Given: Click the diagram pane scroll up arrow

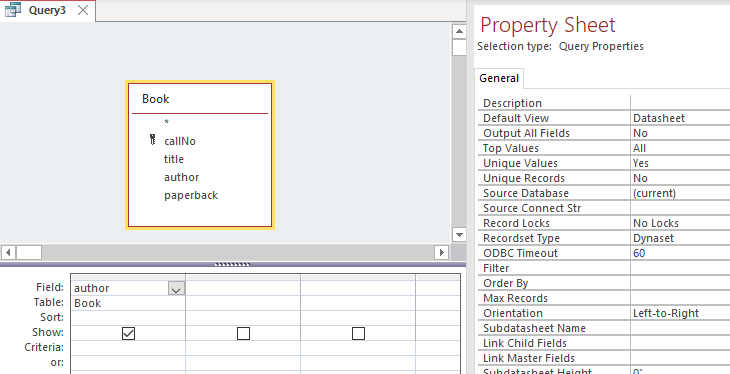Looking at the screenshot, I should click(x=459, y=32).
